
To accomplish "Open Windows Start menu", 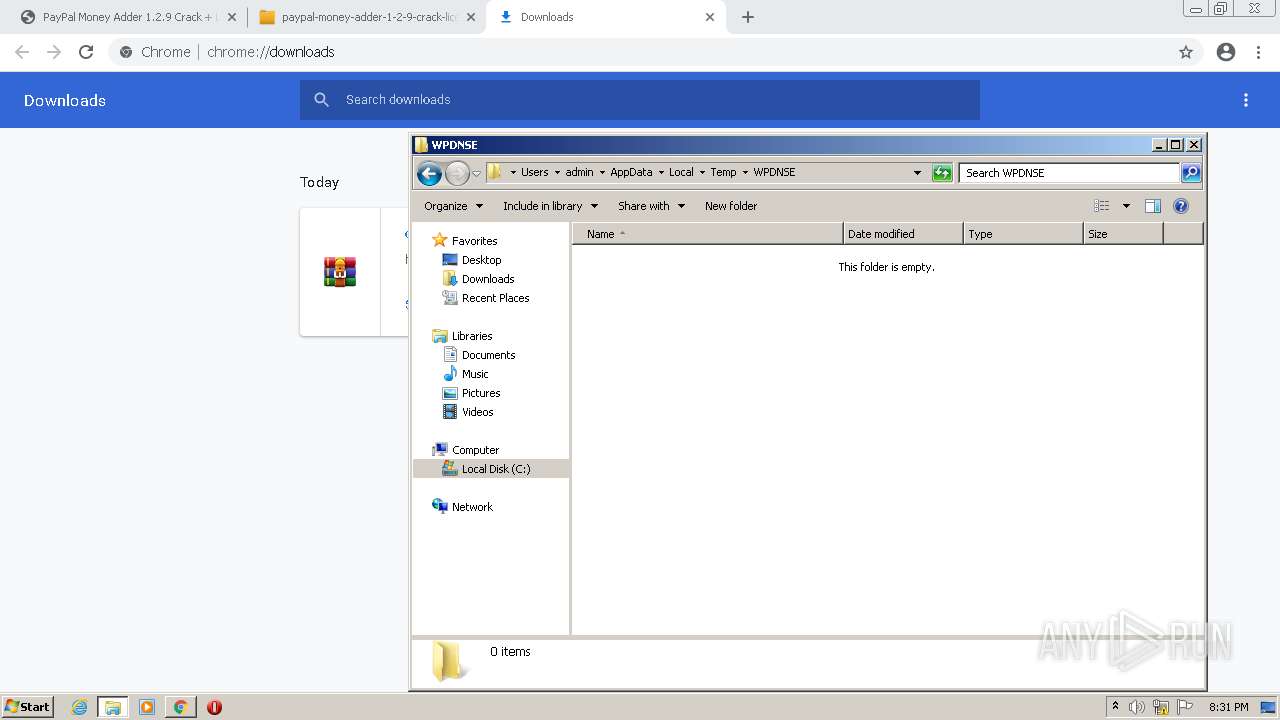I will 28,707.
